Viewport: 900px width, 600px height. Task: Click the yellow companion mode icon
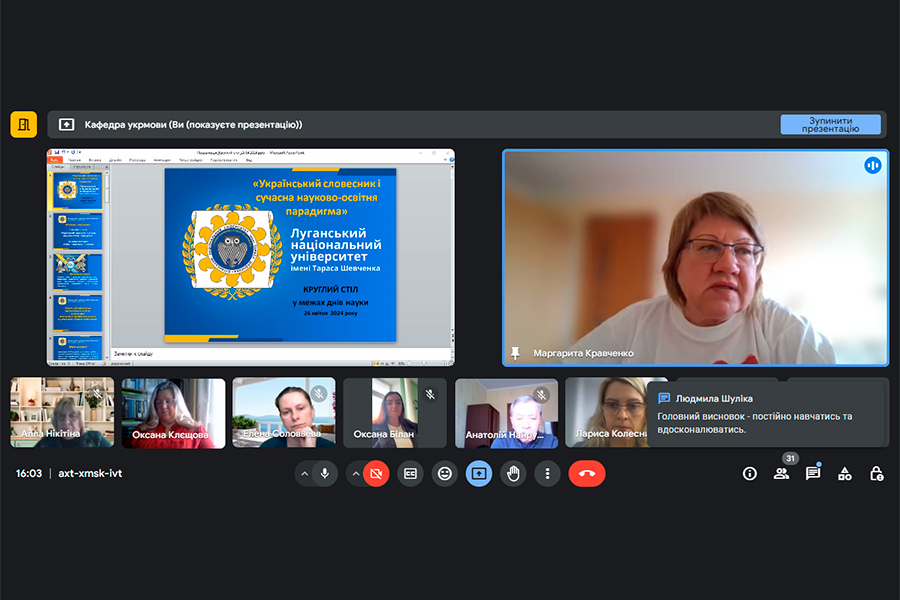24,125
